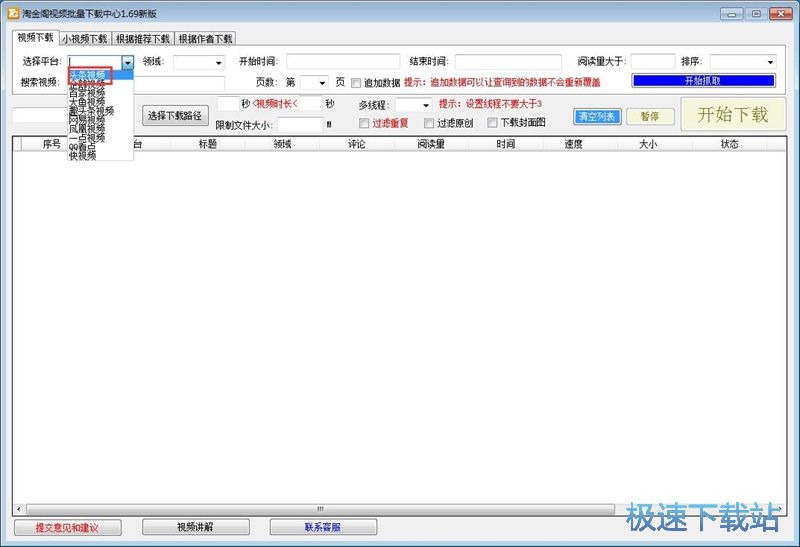Toggle the 过滤原创 checkbox

[429, 123]
